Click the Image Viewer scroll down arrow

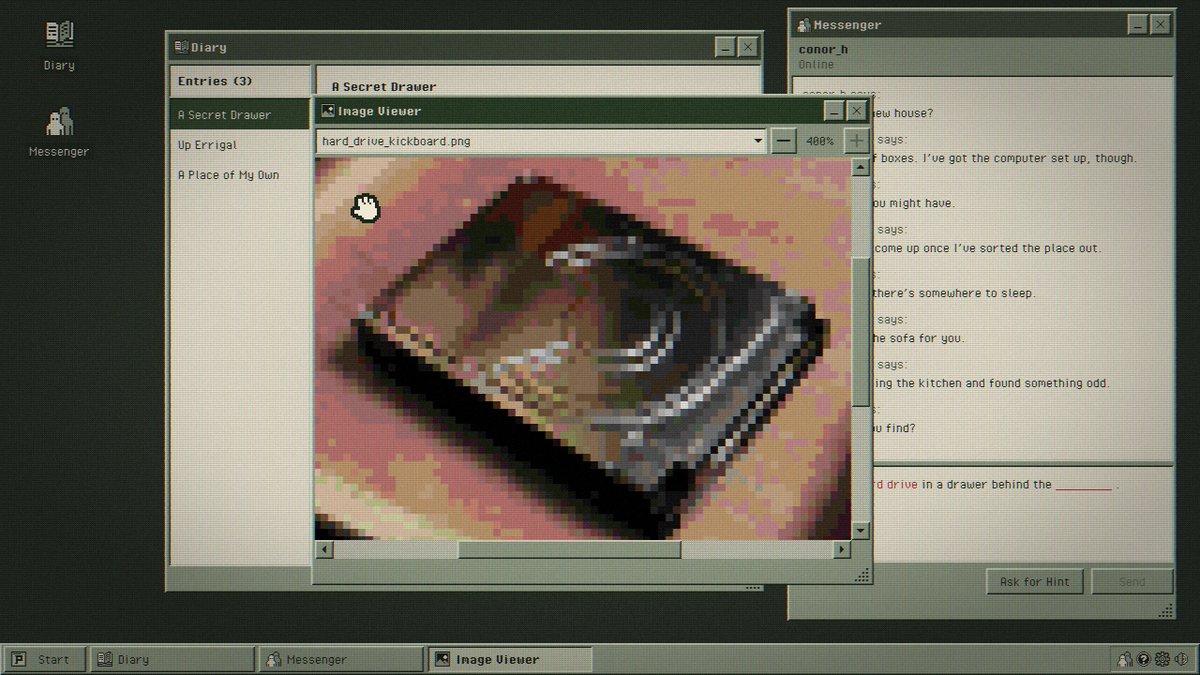point(861,531)
